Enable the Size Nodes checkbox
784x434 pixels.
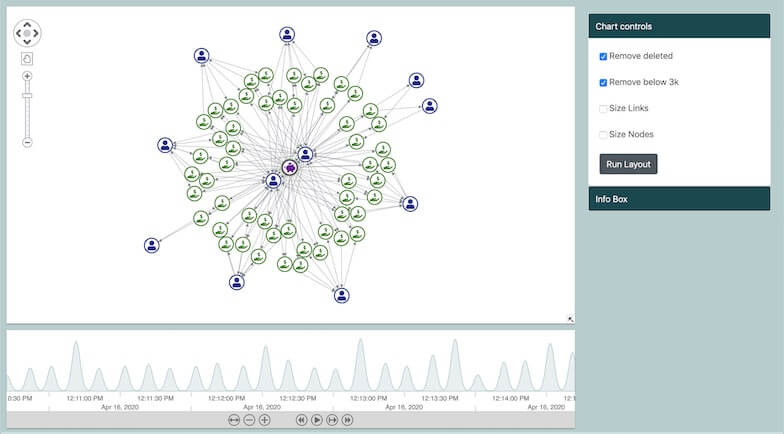[x=603, y=134]
